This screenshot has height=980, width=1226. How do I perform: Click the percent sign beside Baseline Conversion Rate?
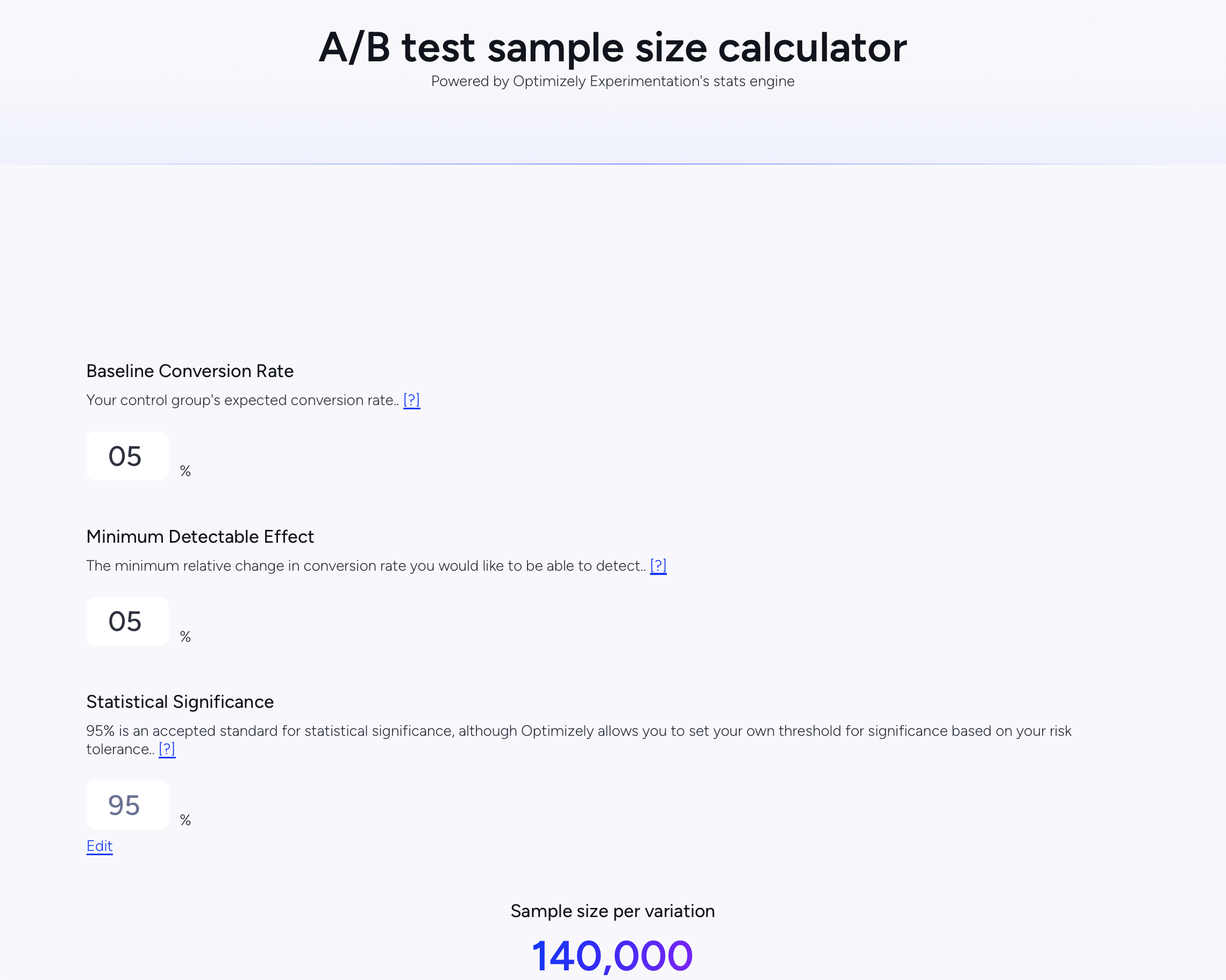(186, 471)
